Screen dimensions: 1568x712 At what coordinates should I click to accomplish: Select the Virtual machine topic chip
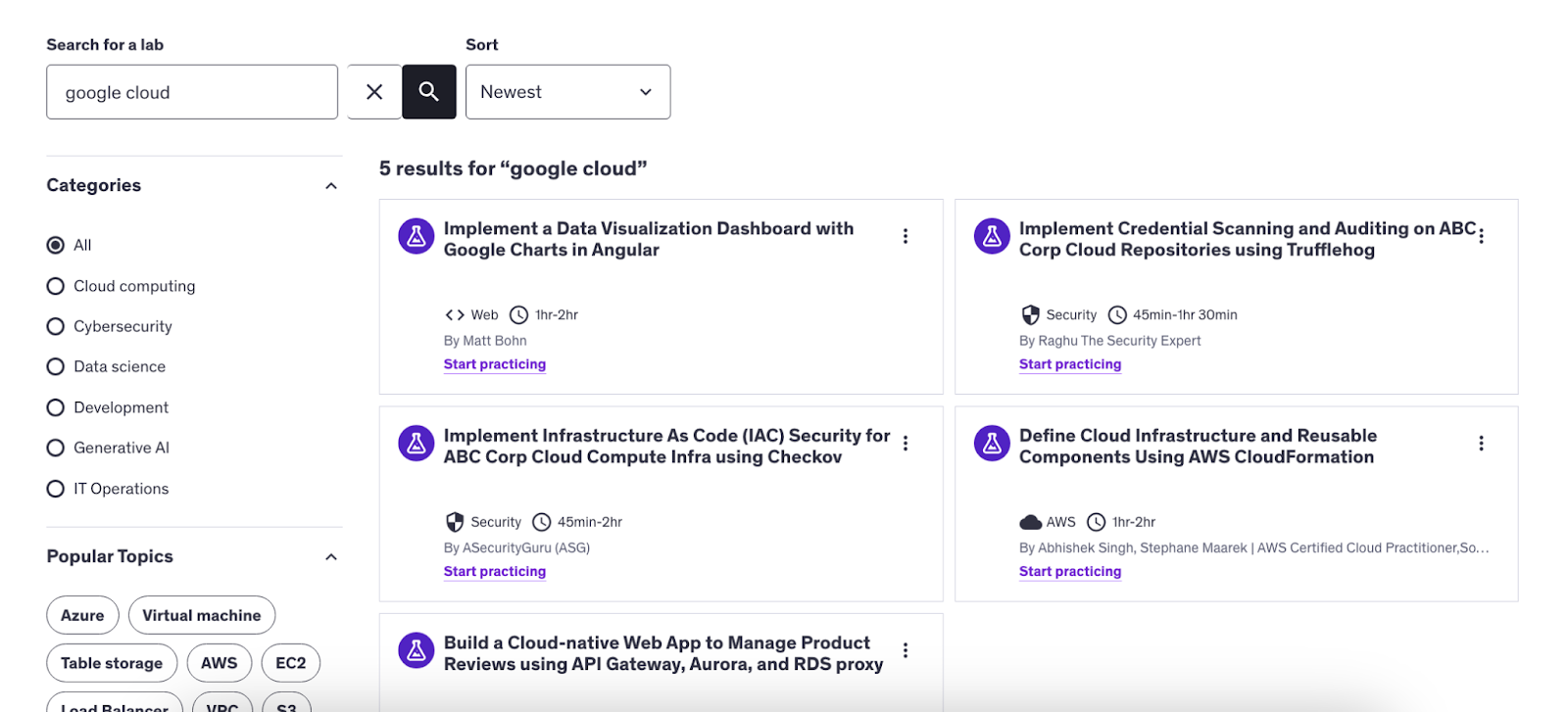pos(202,615)
